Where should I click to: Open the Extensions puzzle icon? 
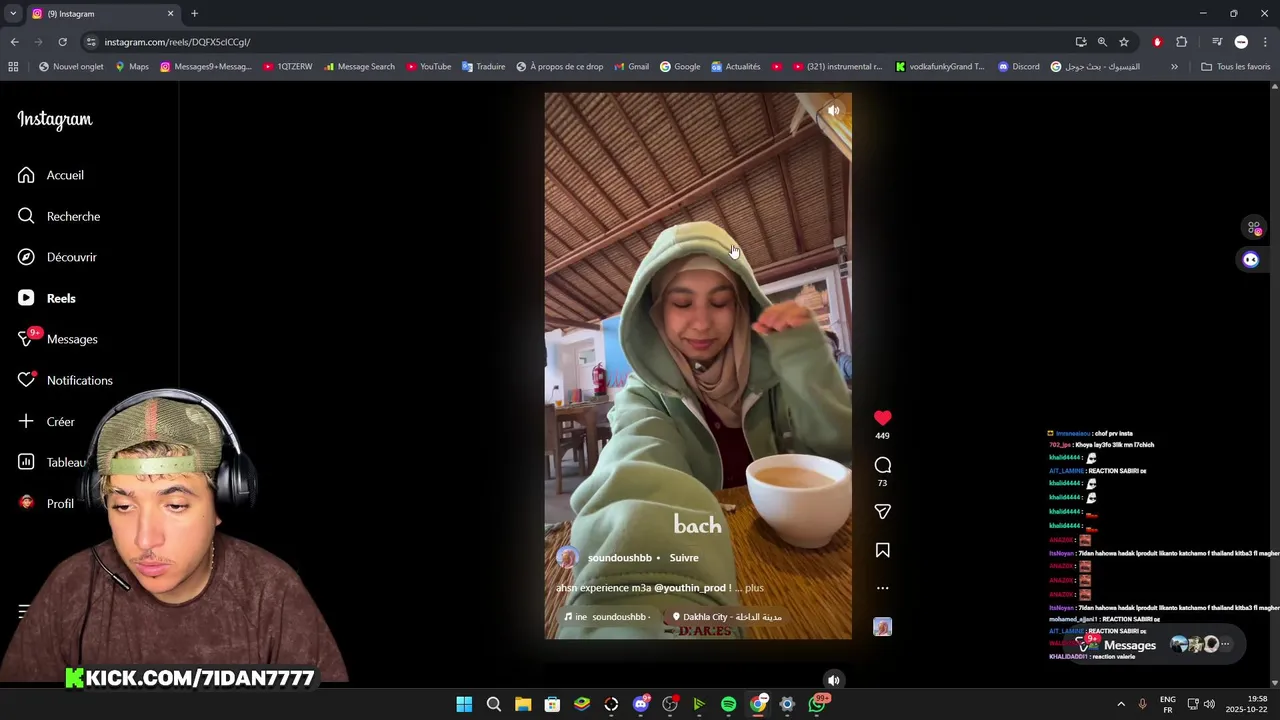[x=1182, y=42]
